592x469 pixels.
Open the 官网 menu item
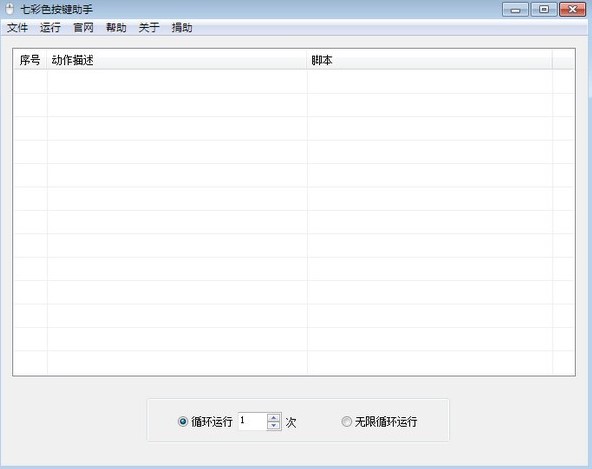pyautogui.click(x=83, y=28)
